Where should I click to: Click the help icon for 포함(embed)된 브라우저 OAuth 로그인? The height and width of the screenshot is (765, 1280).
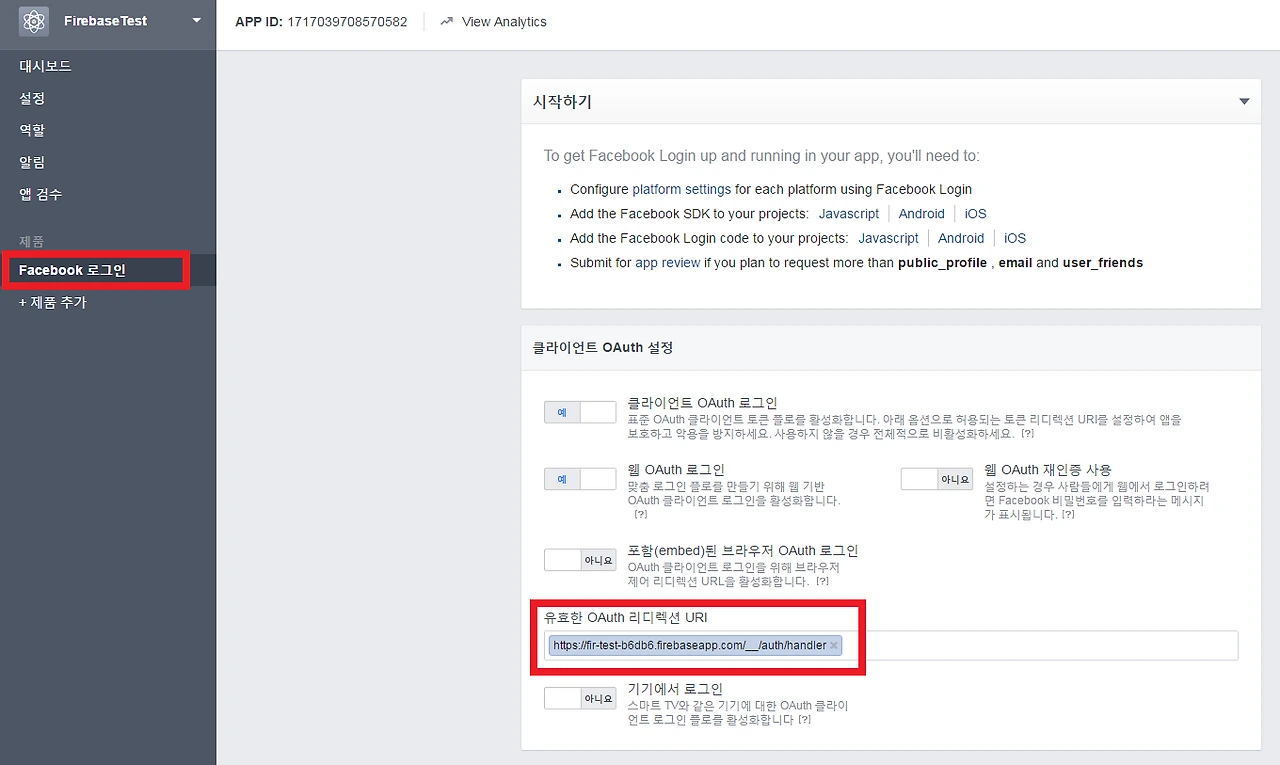pos(822,581)
